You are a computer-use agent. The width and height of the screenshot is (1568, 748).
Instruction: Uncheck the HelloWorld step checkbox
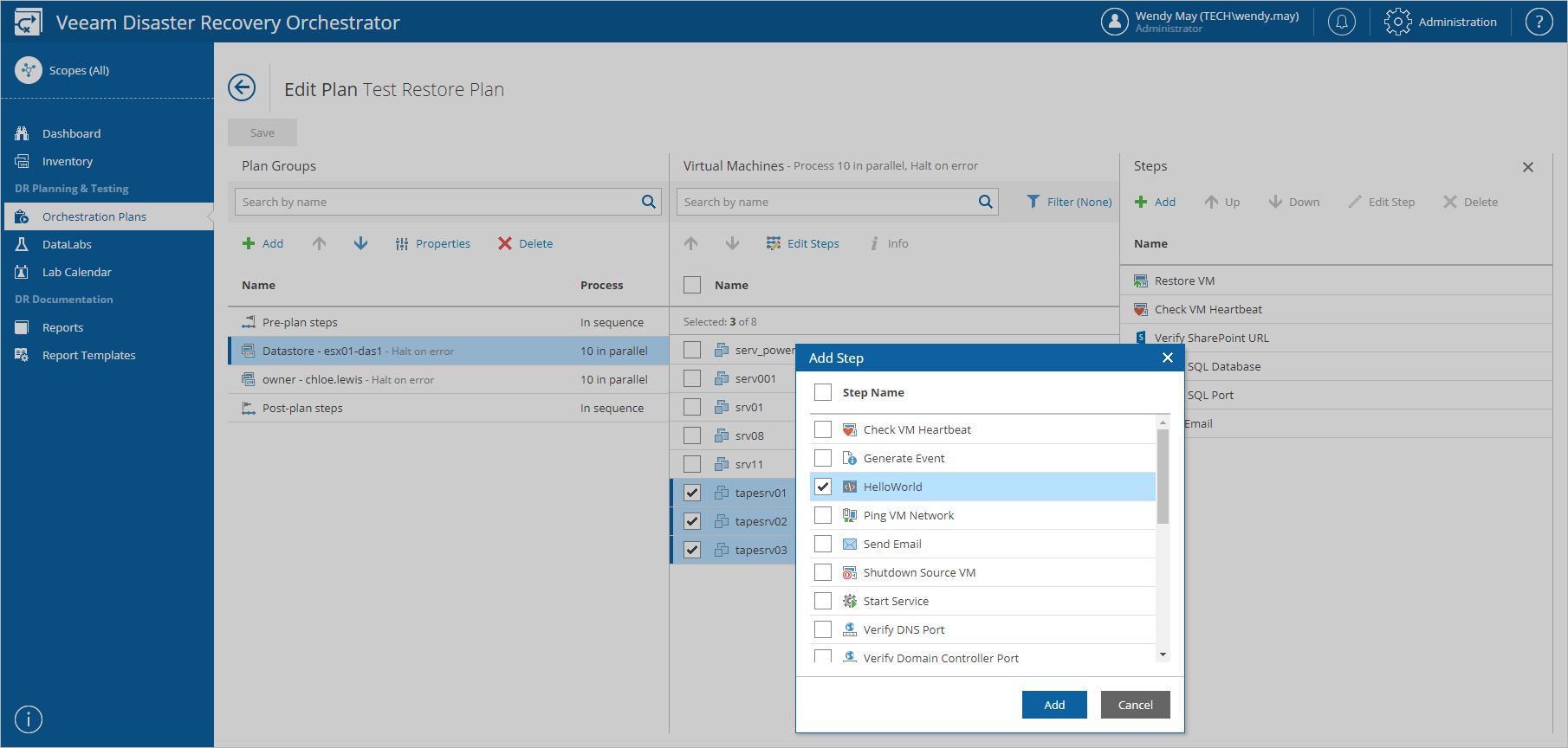[823, 487]
